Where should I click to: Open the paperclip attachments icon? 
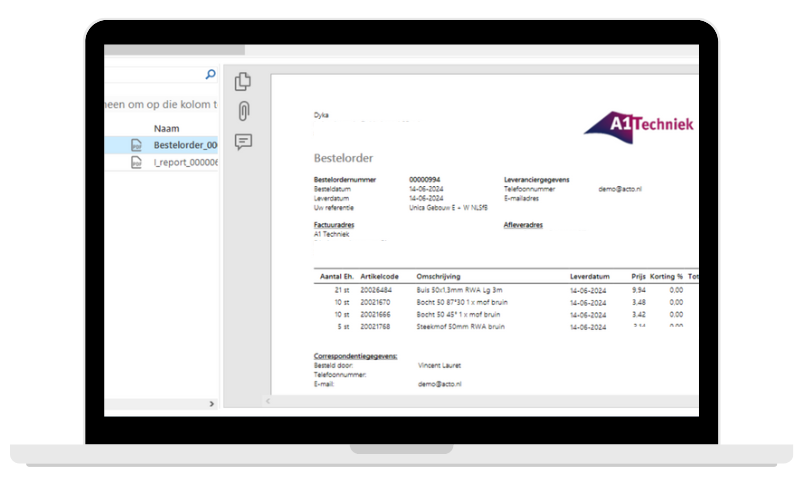click(244, 111)
